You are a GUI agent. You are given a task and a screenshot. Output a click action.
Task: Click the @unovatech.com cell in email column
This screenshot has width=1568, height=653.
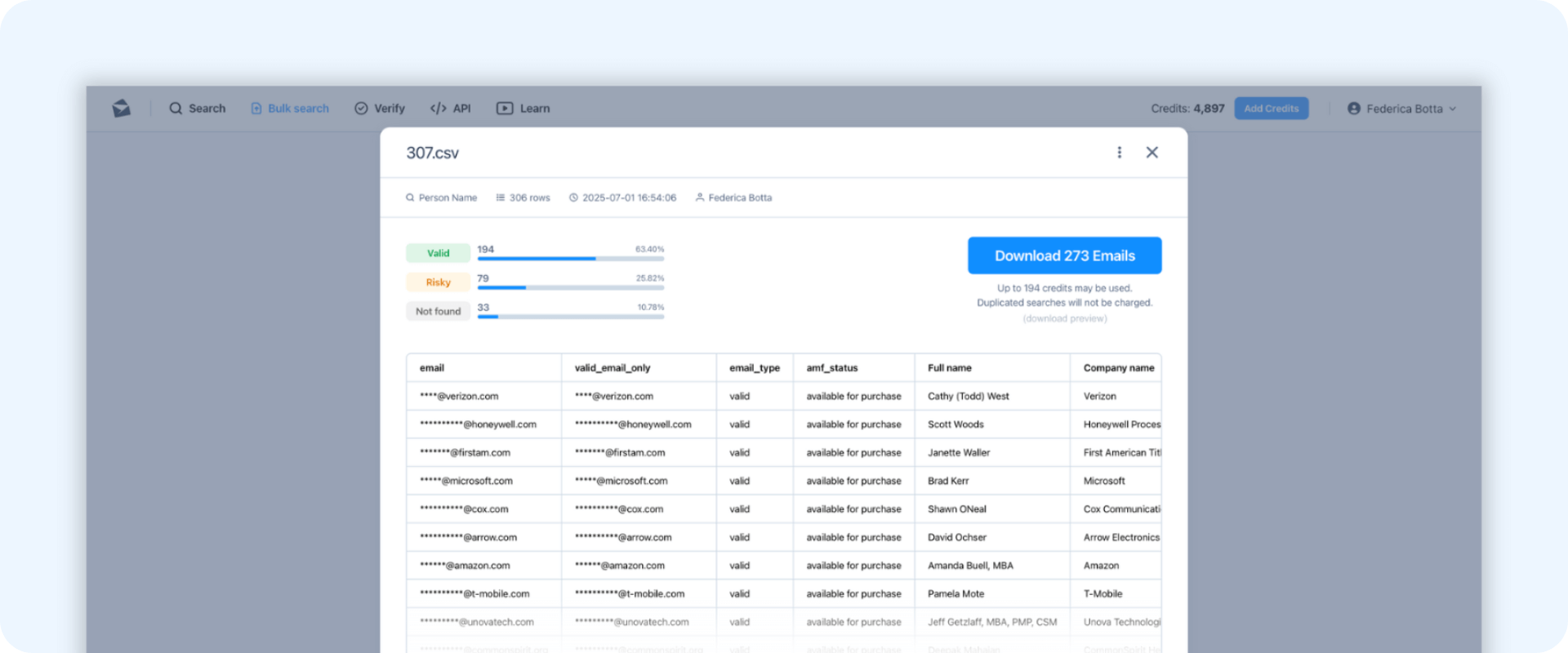coord(483,622)
